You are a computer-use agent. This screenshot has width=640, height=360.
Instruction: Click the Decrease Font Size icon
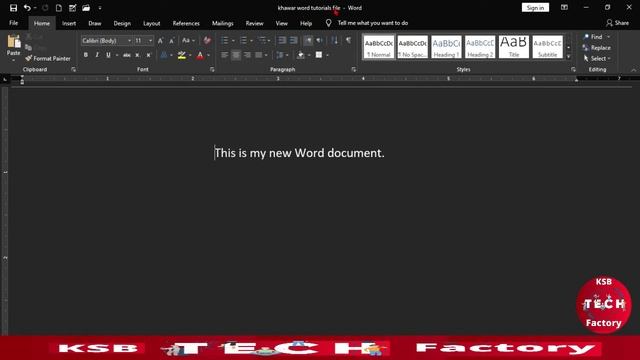click(171, 40)
